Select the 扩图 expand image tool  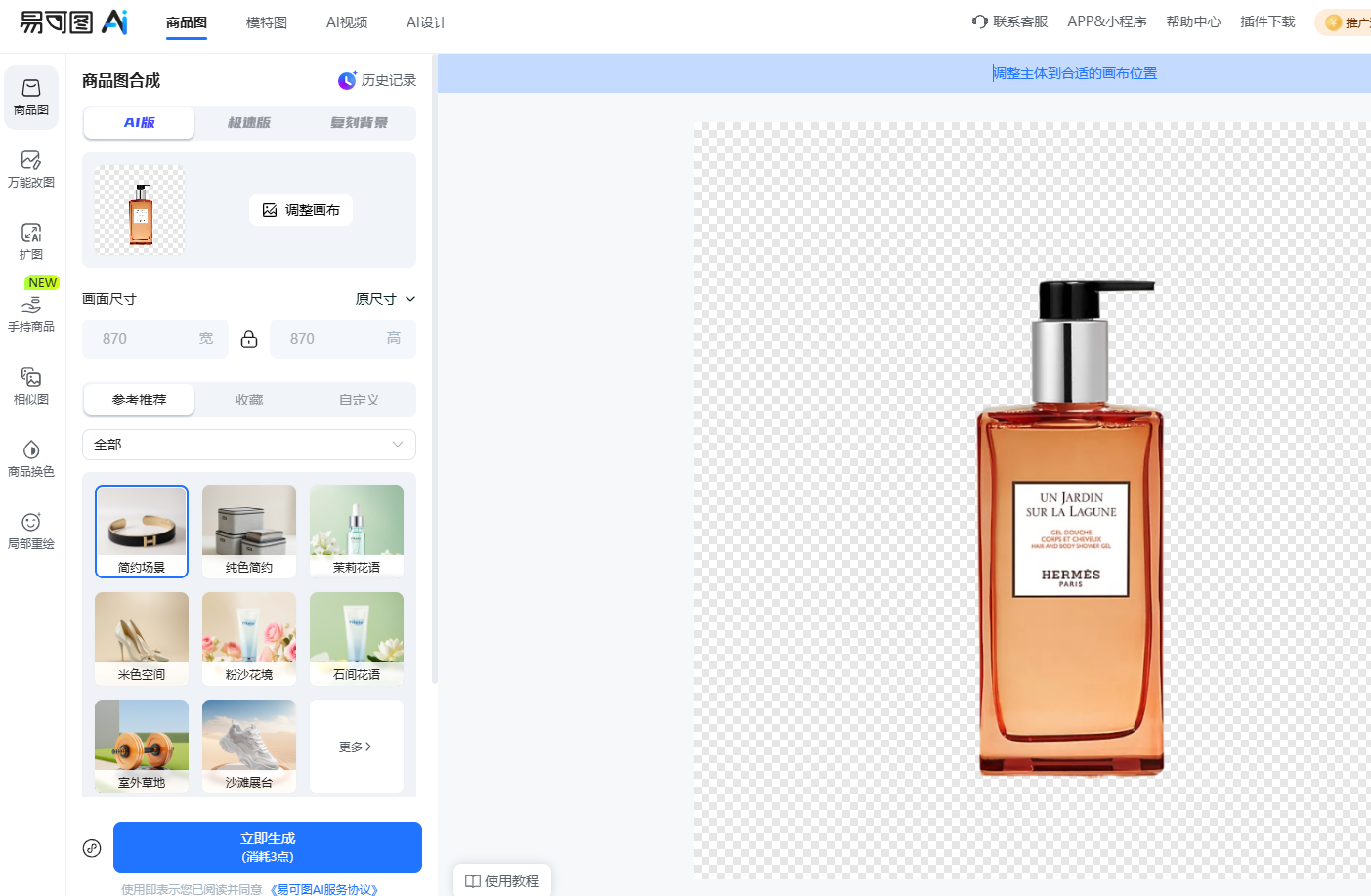[31, 241]
